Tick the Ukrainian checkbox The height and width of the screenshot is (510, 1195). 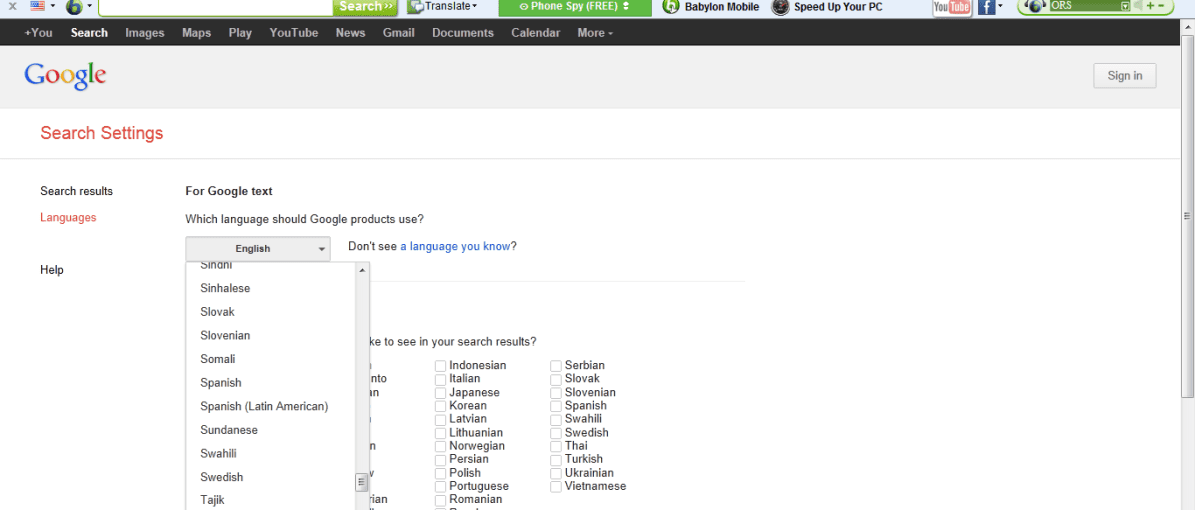tap(556, 473)
